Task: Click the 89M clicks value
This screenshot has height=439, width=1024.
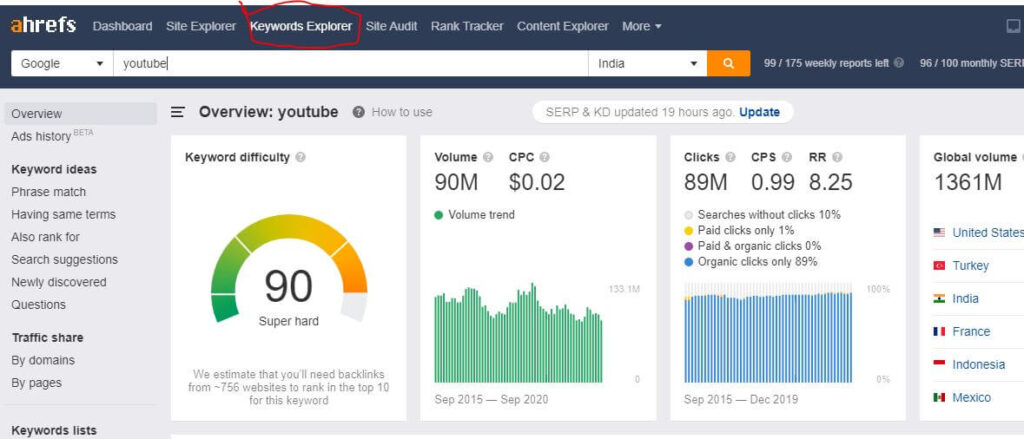Action: click(706, 182)
